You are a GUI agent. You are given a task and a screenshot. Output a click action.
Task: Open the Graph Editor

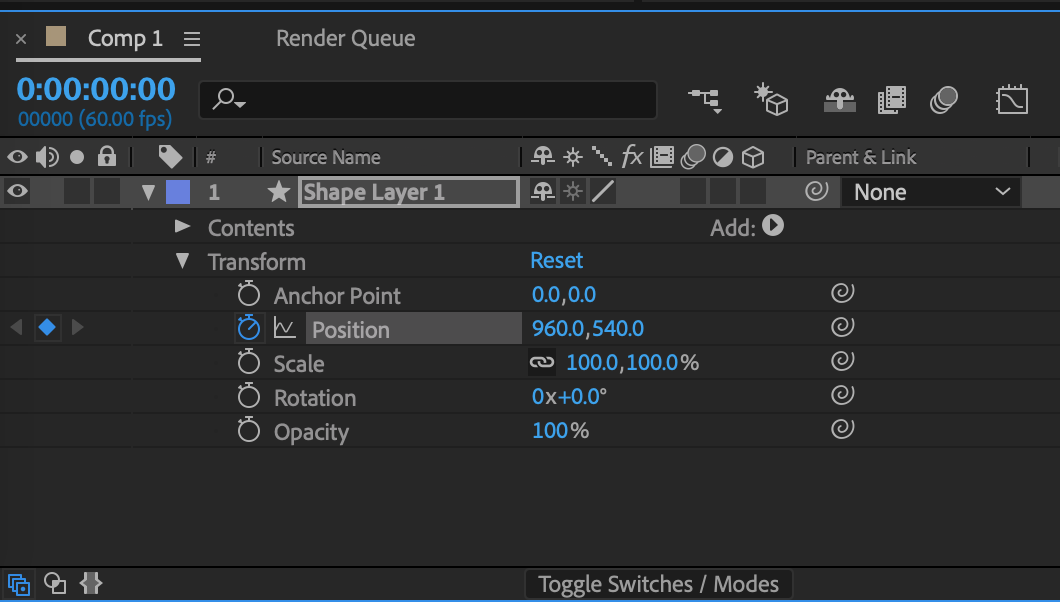tap(1012, 100)
